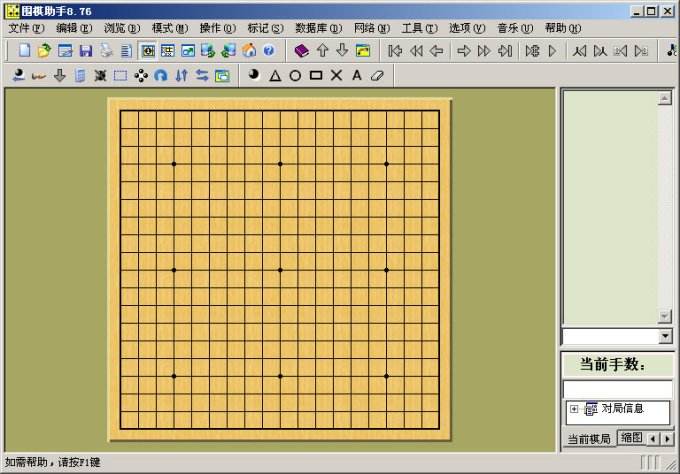This screenshot has height=474, width=680.
Task: Click the 当前棋局 tab
Action: [588, 439]
